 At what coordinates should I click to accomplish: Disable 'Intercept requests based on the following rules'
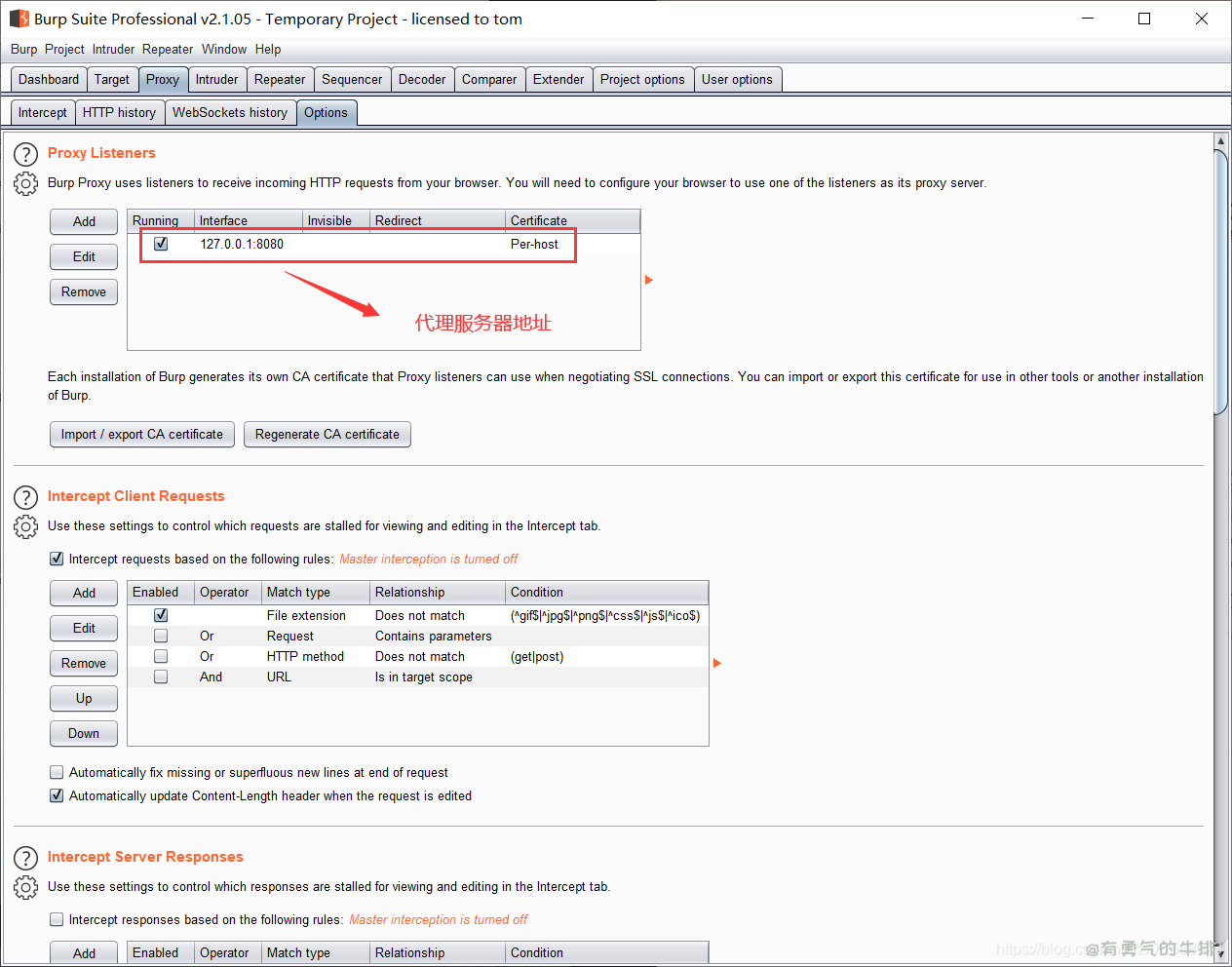coord(57,559)
